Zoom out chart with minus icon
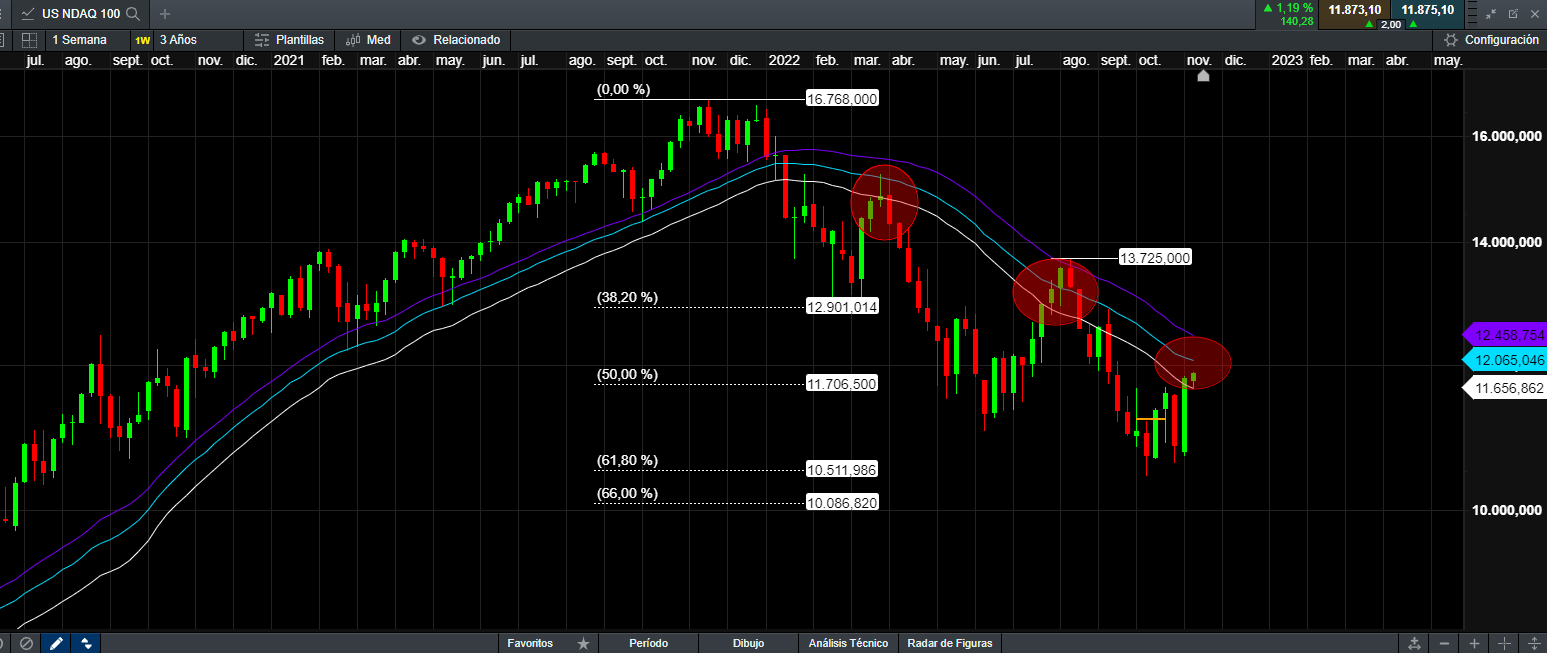Screen dimensions: 1547x653 click(1445, 643)
